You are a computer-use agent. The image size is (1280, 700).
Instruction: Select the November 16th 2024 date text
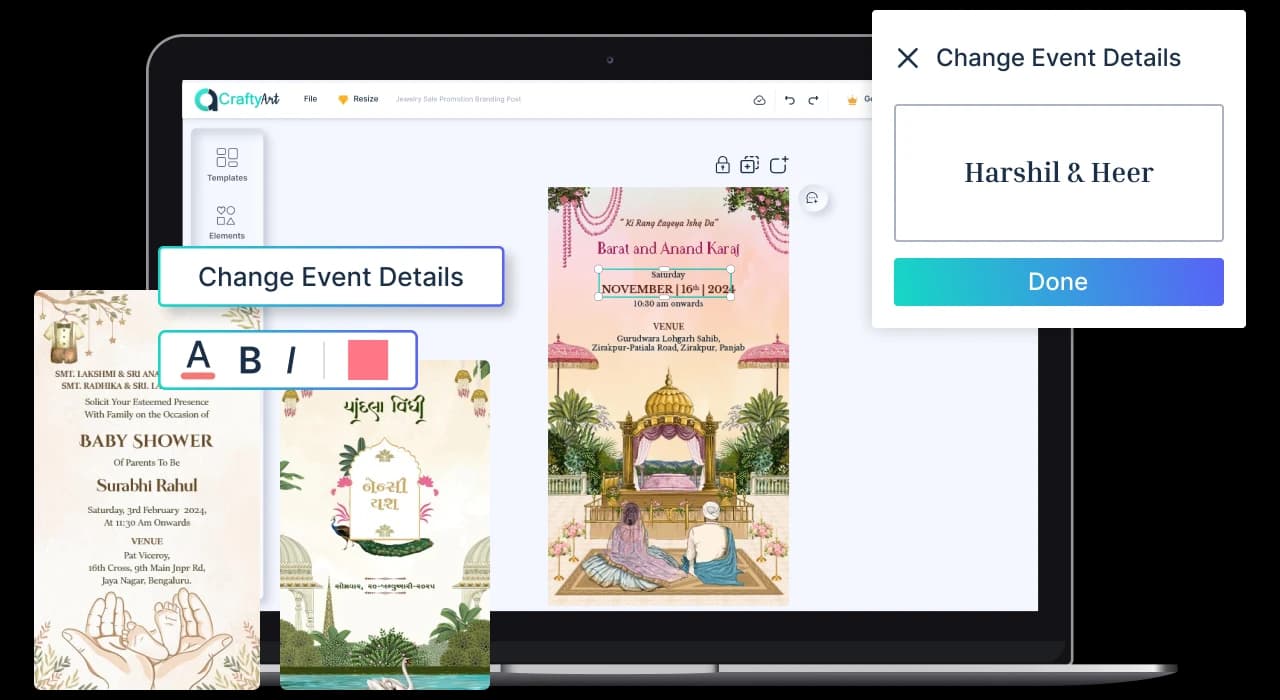click(668, 289)
